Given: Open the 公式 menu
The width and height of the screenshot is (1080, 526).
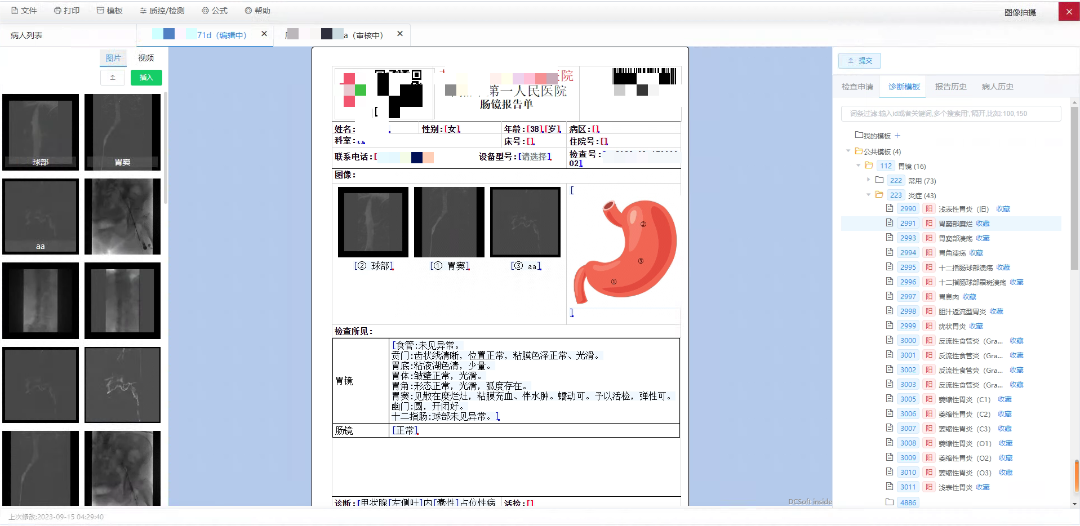Looking at the screenshot, I should 215,11.
